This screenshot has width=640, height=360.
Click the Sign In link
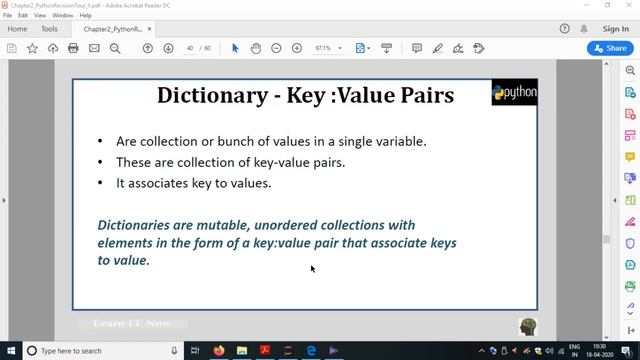(616, 29)
